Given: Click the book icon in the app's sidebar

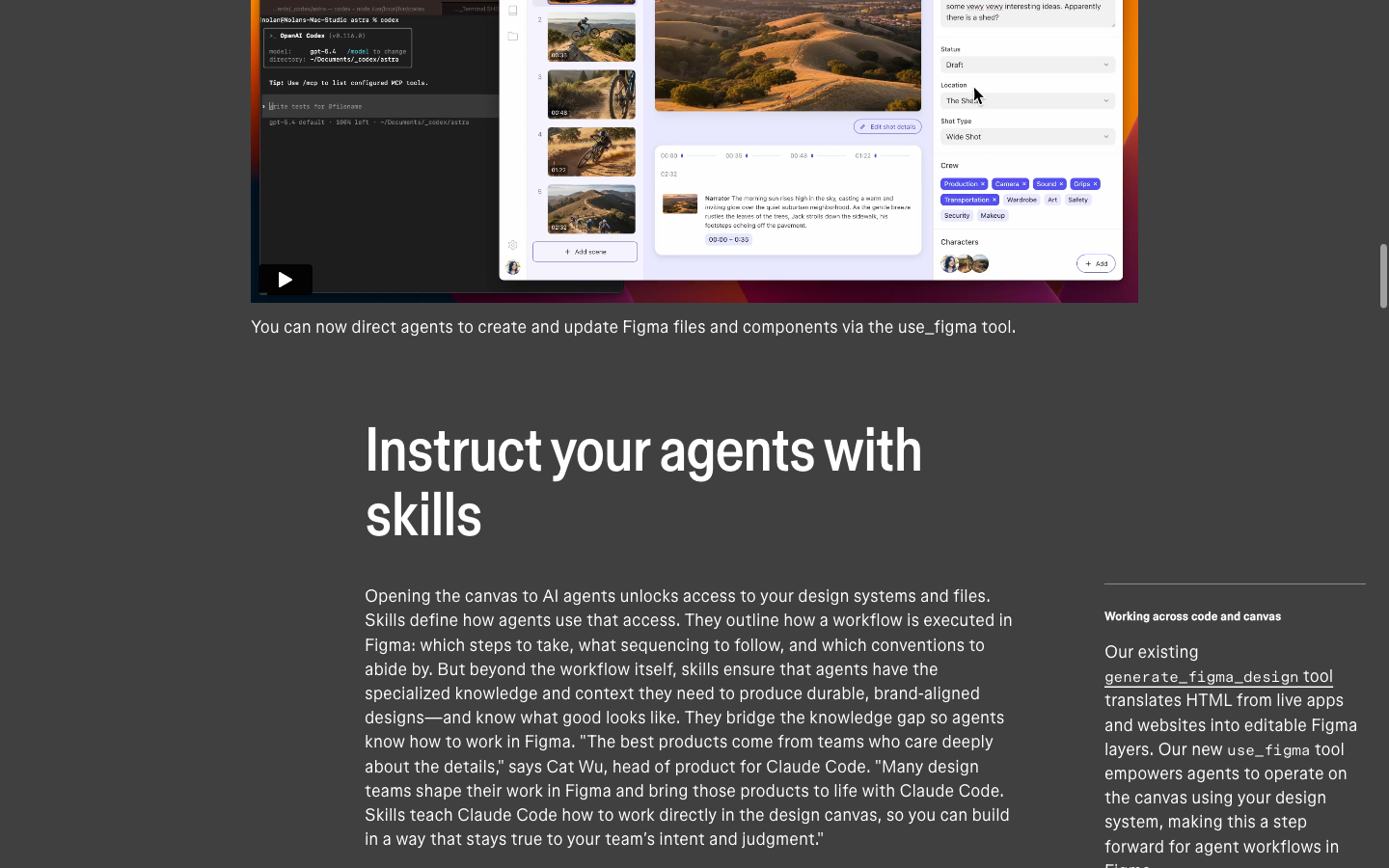Looking at the screenshot, I should (513, 11).
